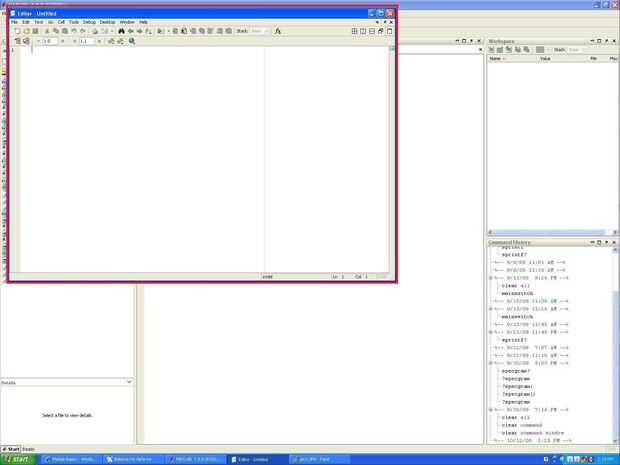
Task: Click the Save icon in Editor toolbar
Action: (x=35, y=31)
